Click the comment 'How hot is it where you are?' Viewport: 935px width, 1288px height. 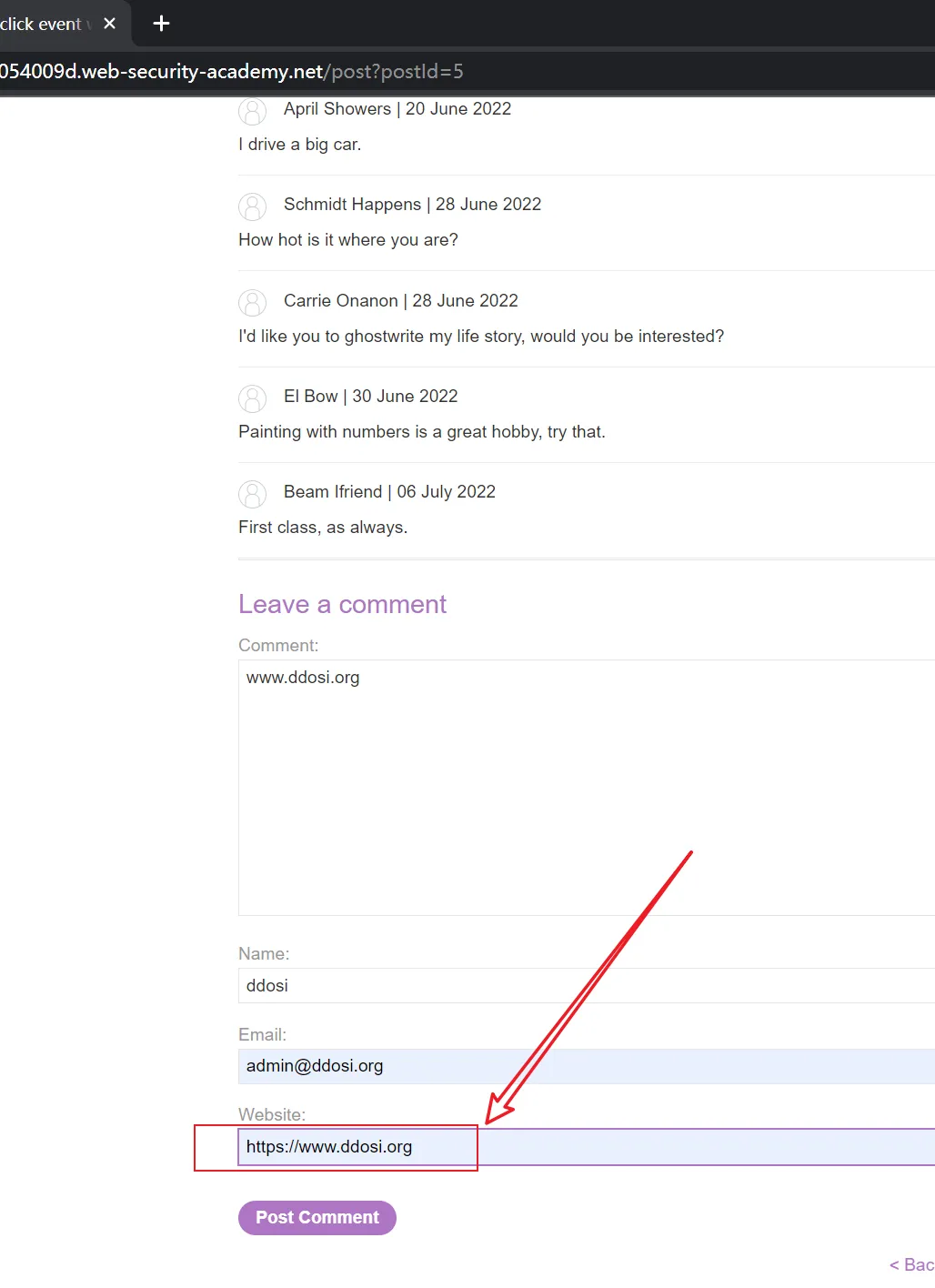click(348, 240)
